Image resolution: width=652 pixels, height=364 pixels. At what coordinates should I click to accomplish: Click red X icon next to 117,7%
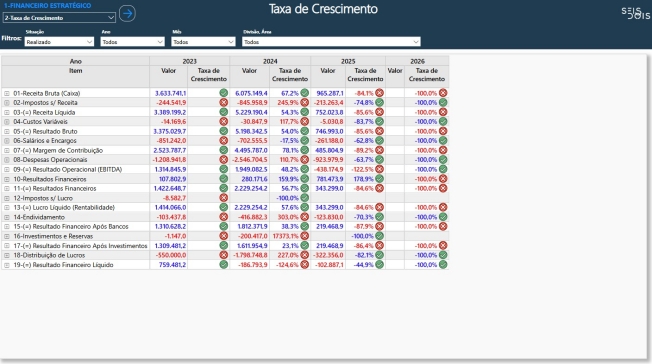point(305,121)
